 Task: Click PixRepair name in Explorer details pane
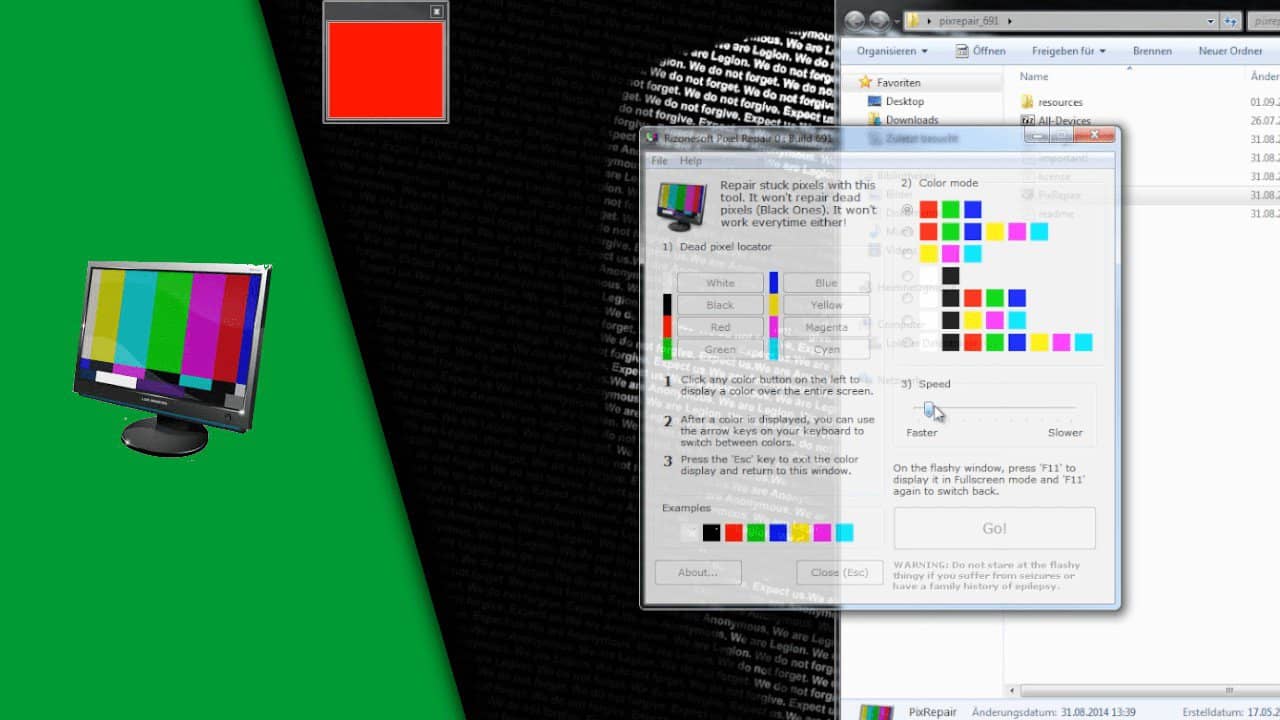[x=933, y=712]
